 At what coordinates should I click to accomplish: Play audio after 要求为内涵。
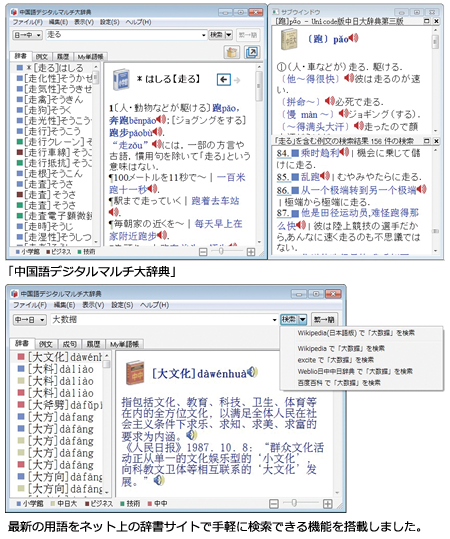click(191, 435)
